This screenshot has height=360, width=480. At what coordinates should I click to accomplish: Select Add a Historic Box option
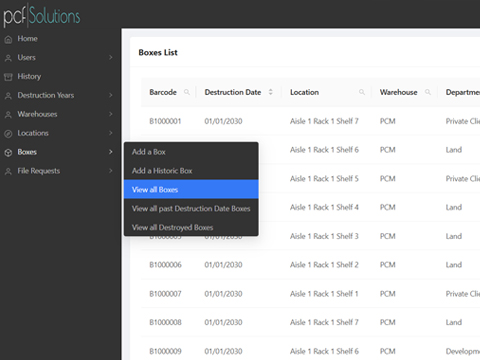click(191, 171)
